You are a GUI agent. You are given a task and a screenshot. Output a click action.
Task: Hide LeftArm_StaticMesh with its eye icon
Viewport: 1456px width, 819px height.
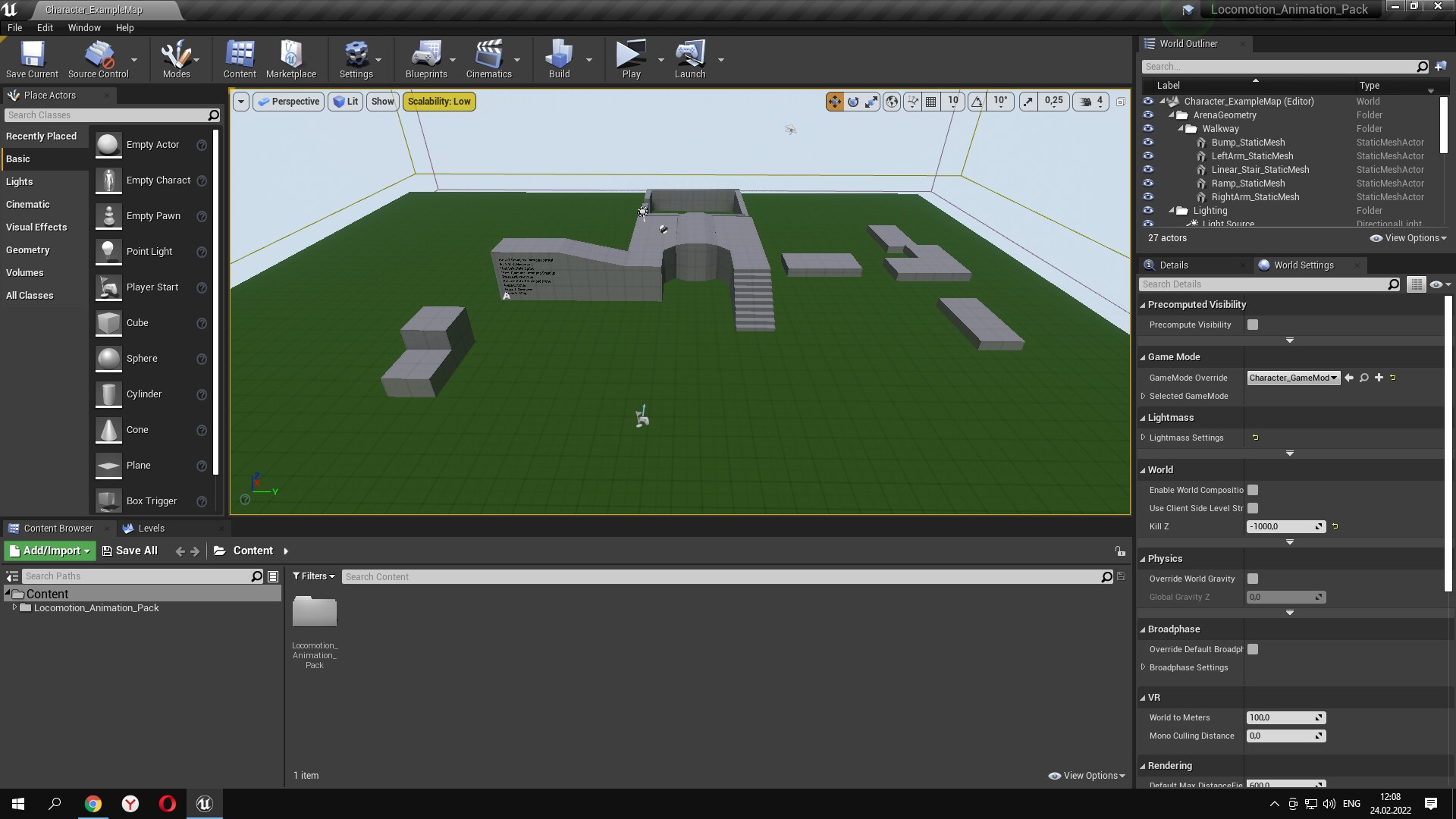(1148, 156)
